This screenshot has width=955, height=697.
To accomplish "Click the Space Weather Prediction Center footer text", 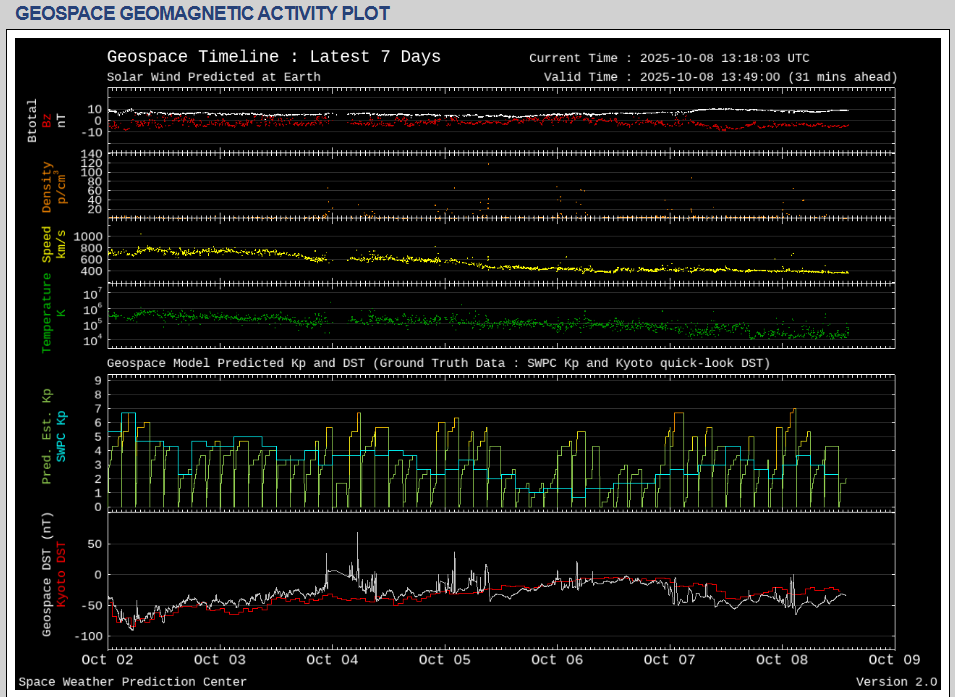I will point(132,682).
